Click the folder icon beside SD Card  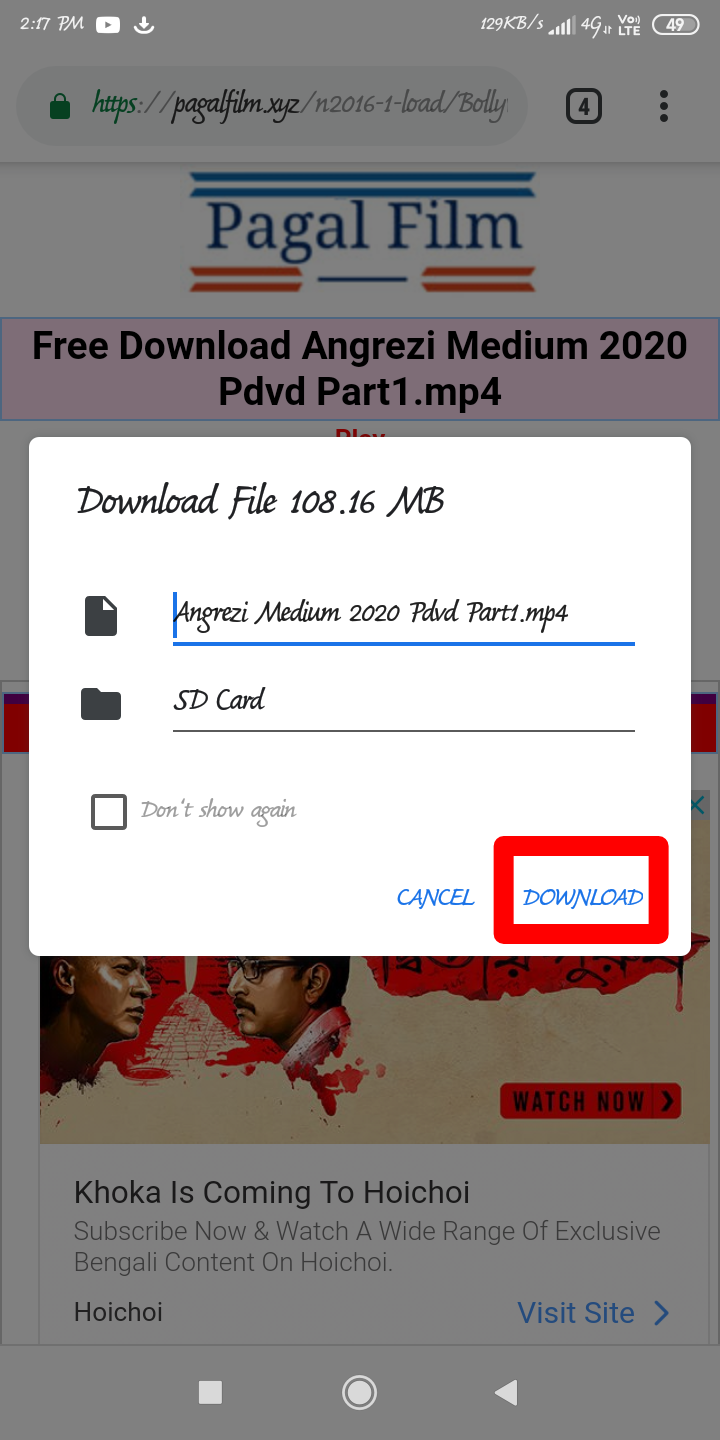(x=101, y=704)
